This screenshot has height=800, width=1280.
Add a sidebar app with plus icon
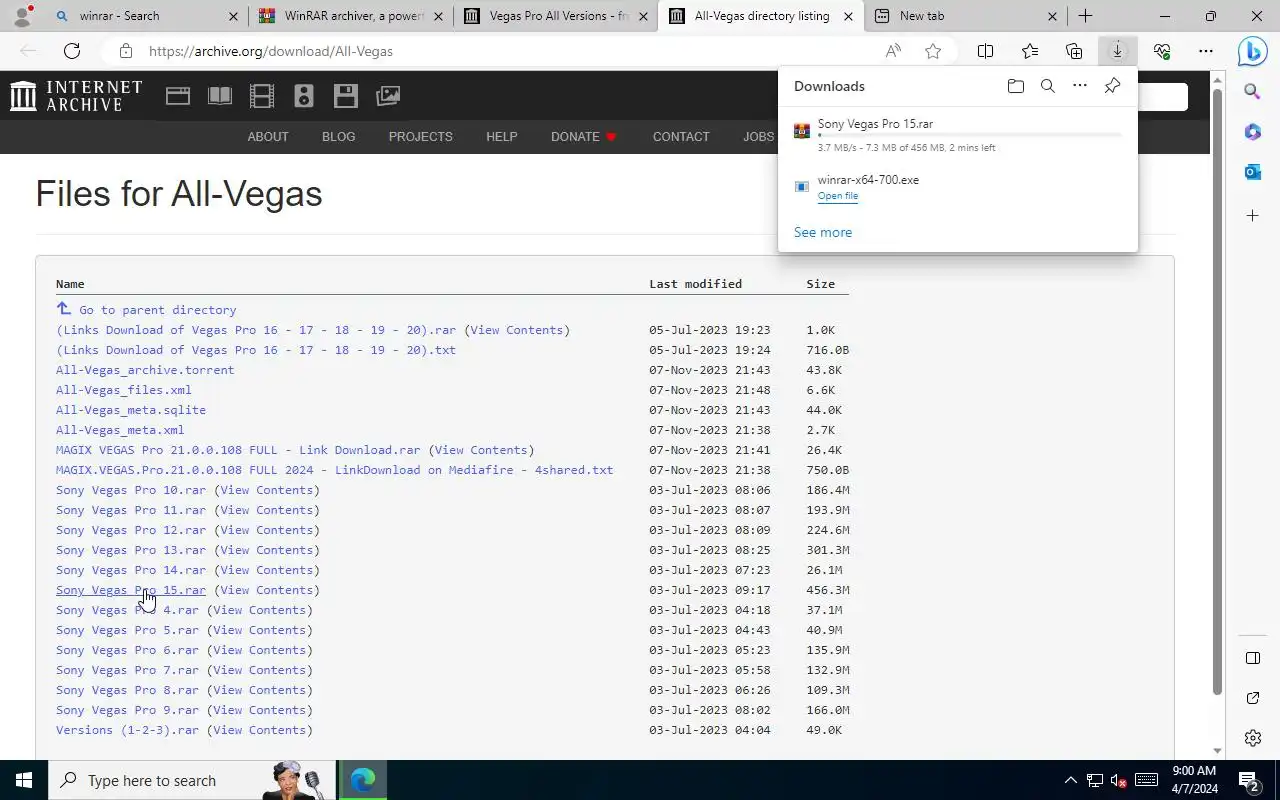[1252, 215]
